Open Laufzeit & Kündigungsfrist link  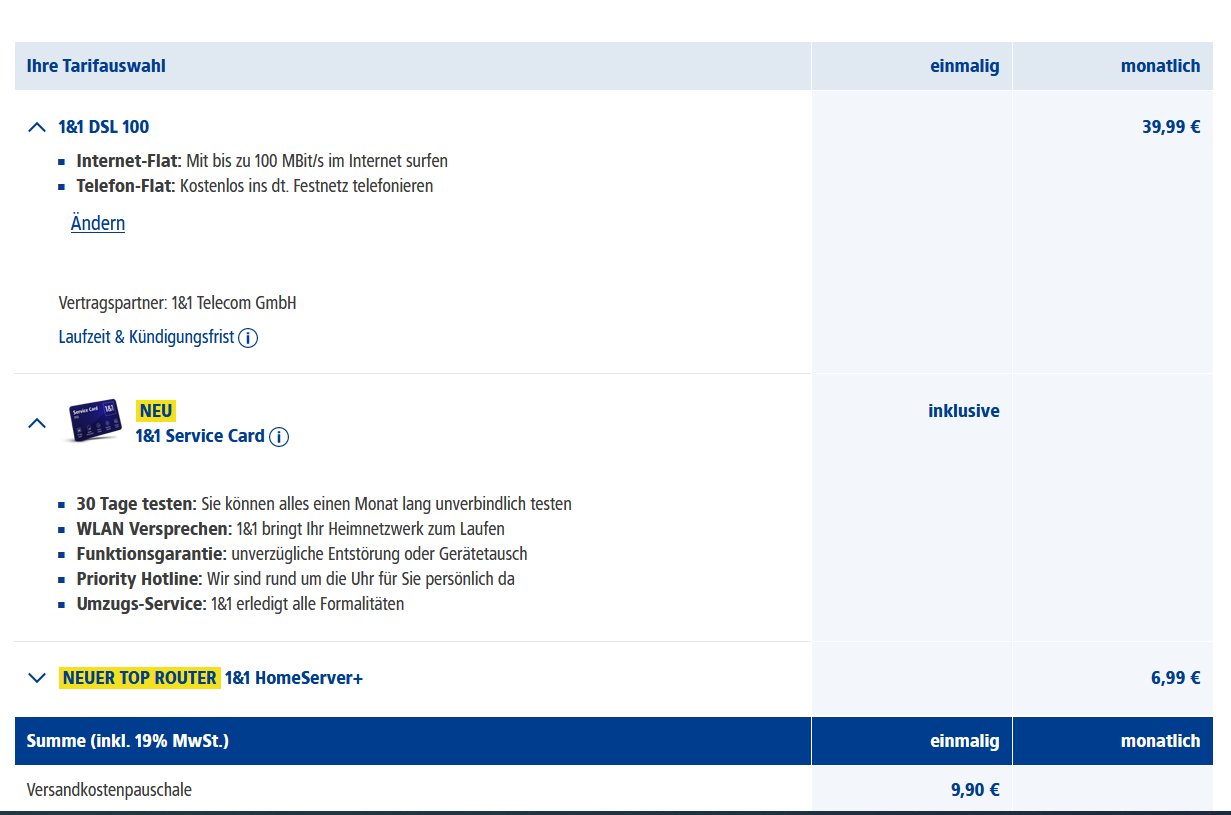point(147,337)
